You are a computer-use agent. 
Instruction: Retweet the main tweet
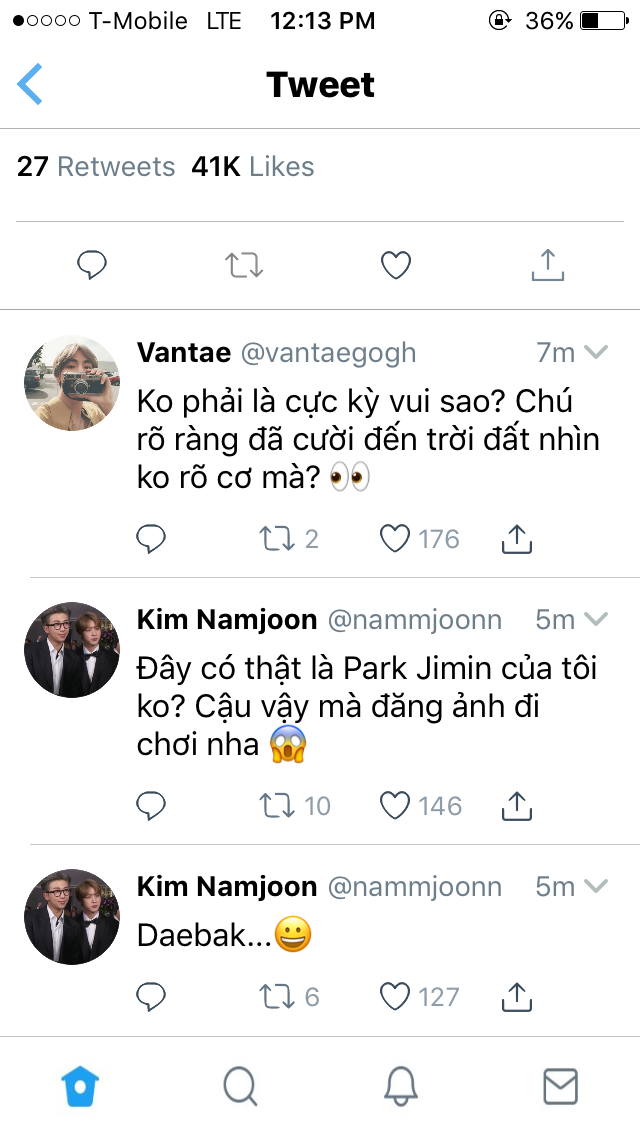(x=244, y=265)
